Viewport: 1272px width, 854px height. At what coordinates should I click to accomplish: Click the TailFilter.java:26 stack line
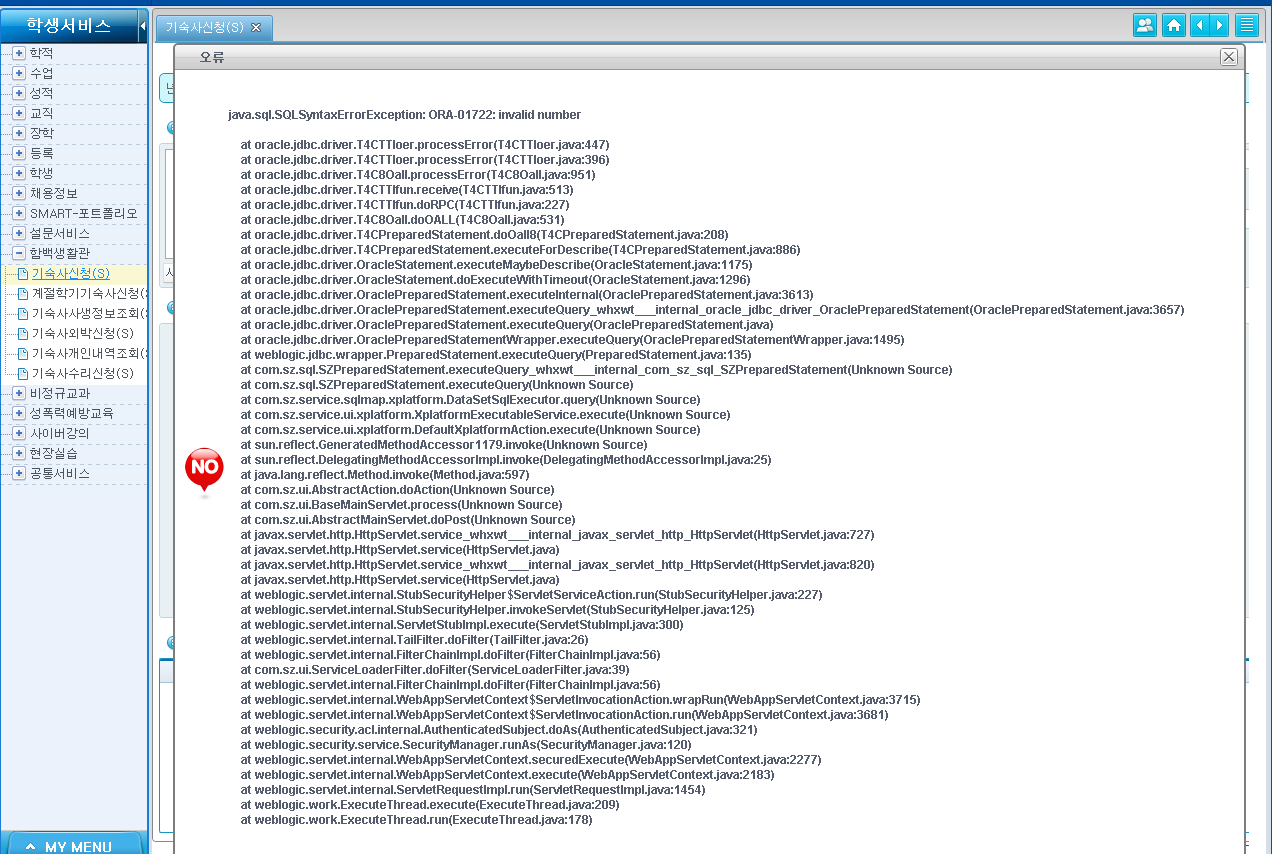[414, 640]
